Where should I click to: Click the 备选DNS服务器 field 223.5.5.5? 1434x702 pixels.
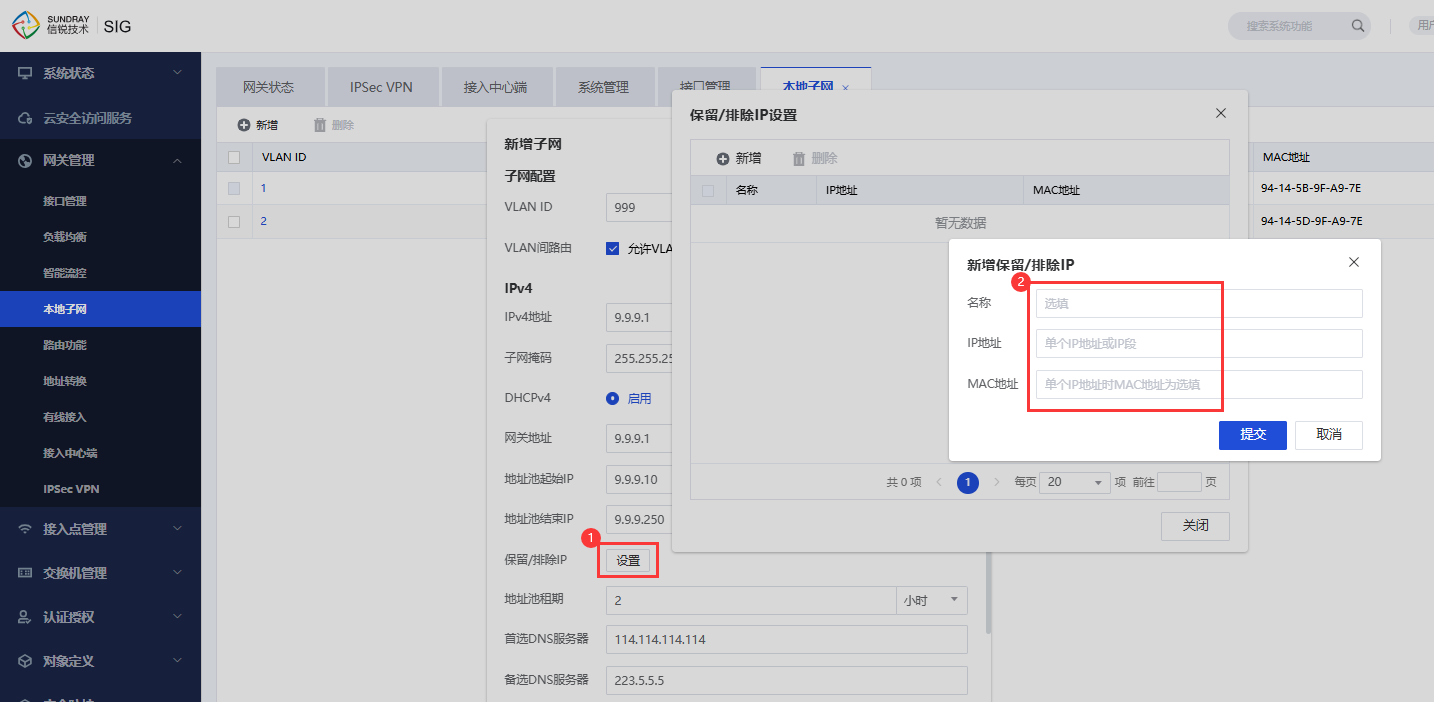coord(787,680)
